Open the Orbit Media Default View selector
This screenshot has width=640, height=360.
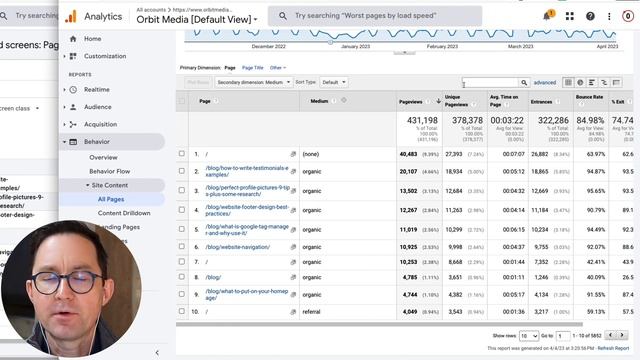197,19
